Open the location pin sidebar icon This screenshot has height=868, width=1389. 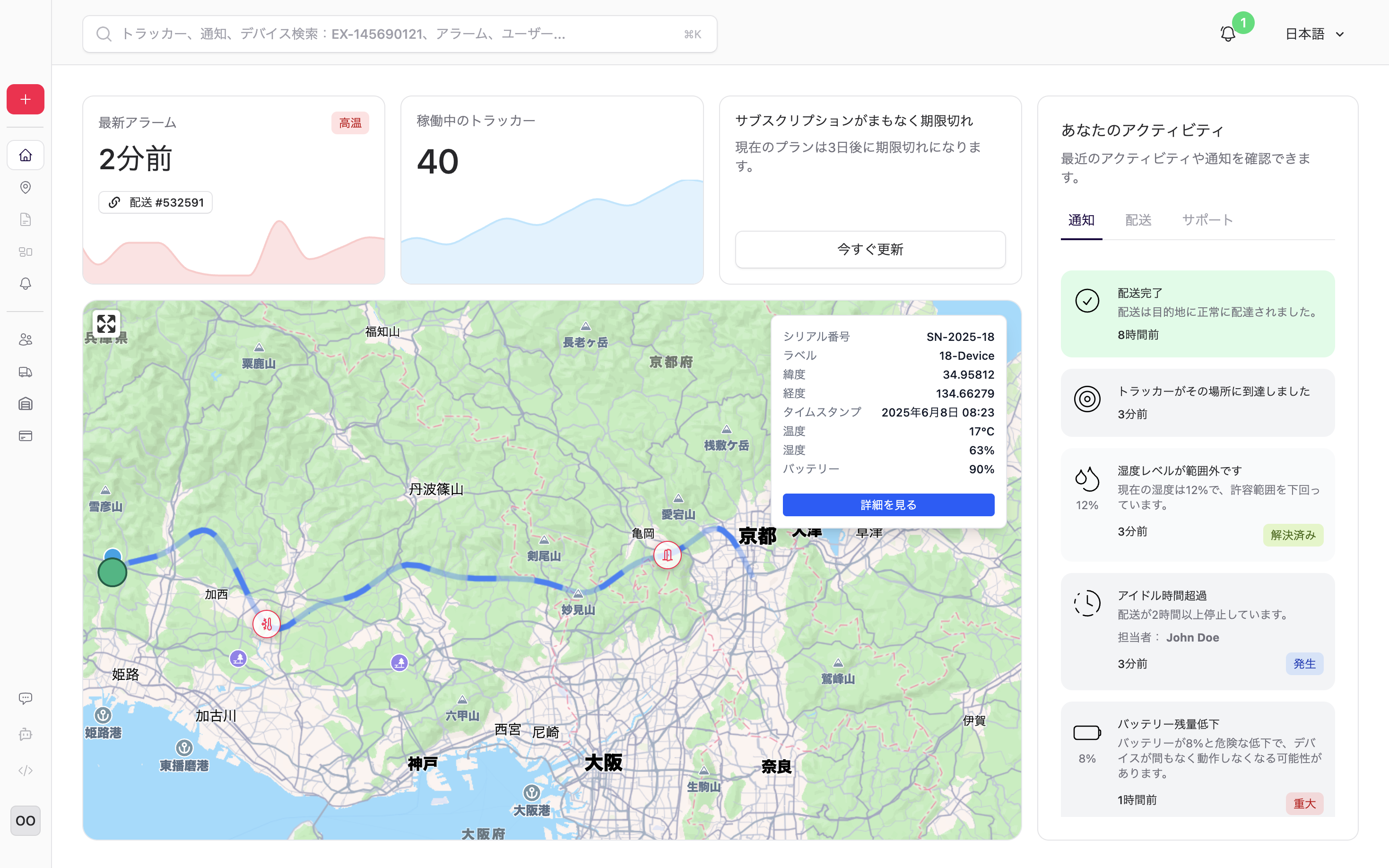[25, 188]
